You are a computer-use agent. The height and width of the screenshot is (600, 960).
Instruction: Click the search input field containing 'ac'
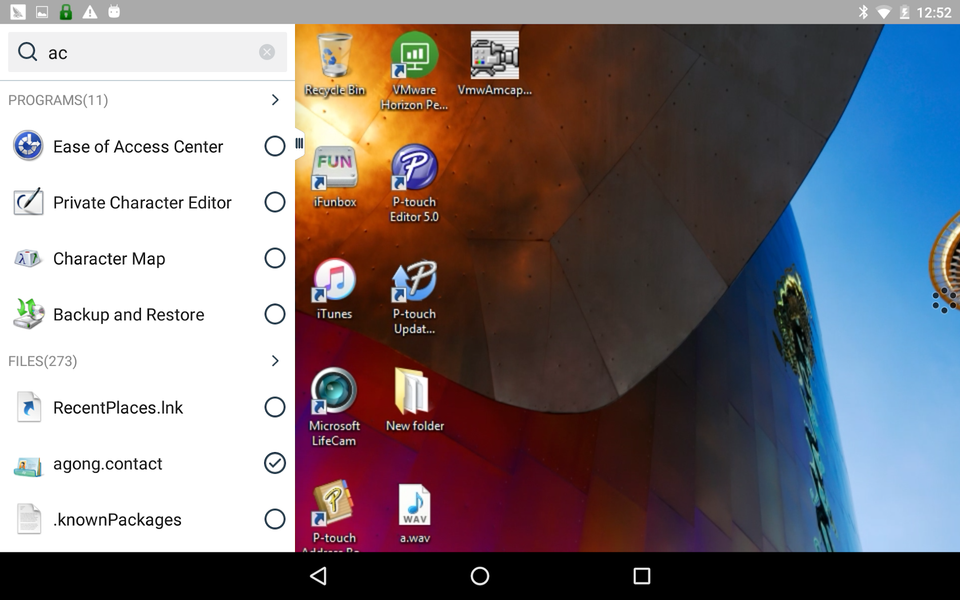[x=150, y=52]
